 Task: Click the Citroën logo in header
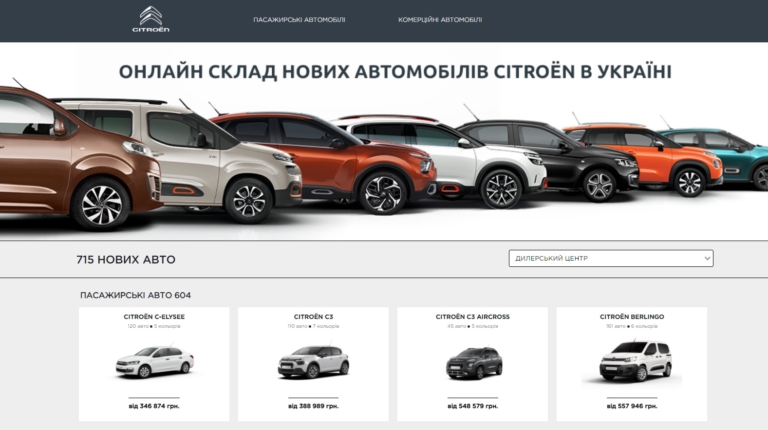[151, 20]
